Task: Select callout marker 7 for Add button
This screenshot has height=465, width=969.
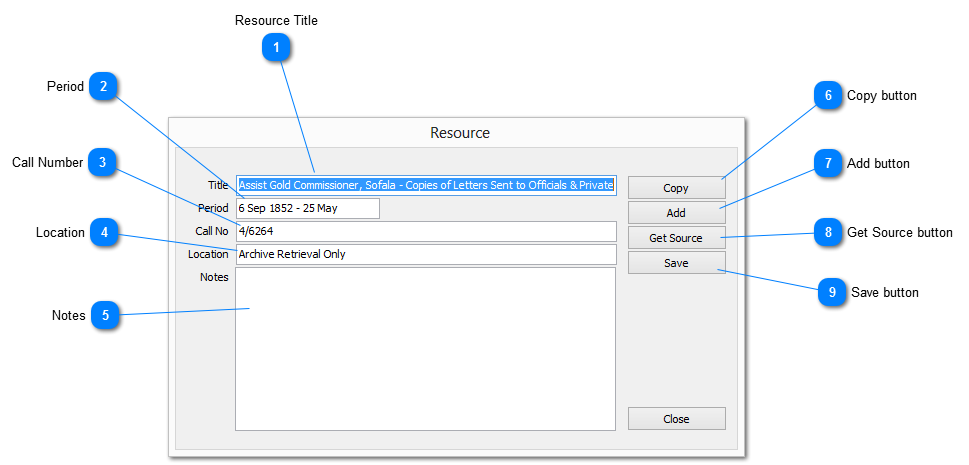Action: pos(828,163)
